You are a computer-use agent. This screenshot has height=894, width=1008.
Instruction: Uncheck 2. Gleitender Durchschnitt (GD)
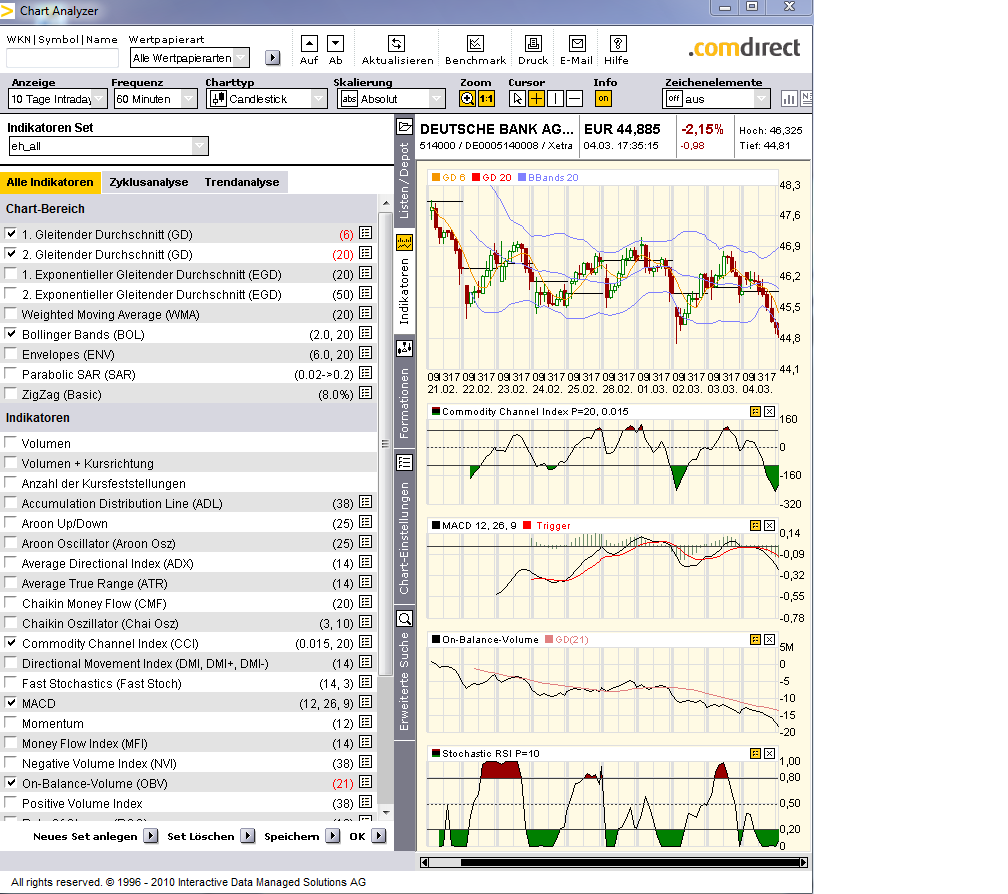pyautogui.click(x=11, y=254)
